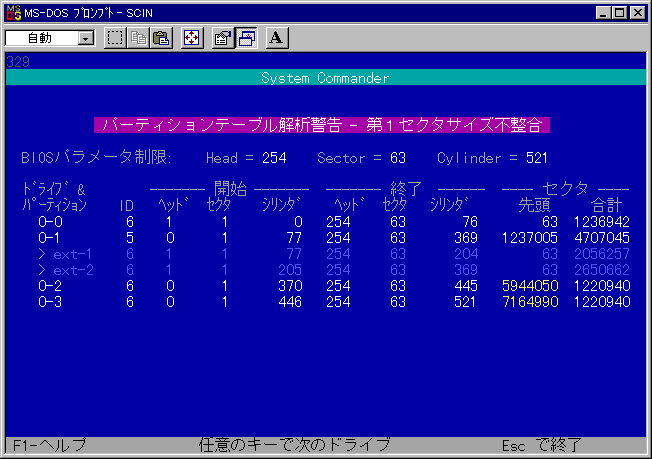
Task: Click total sectors value 1236942
Action: (602, 222)
